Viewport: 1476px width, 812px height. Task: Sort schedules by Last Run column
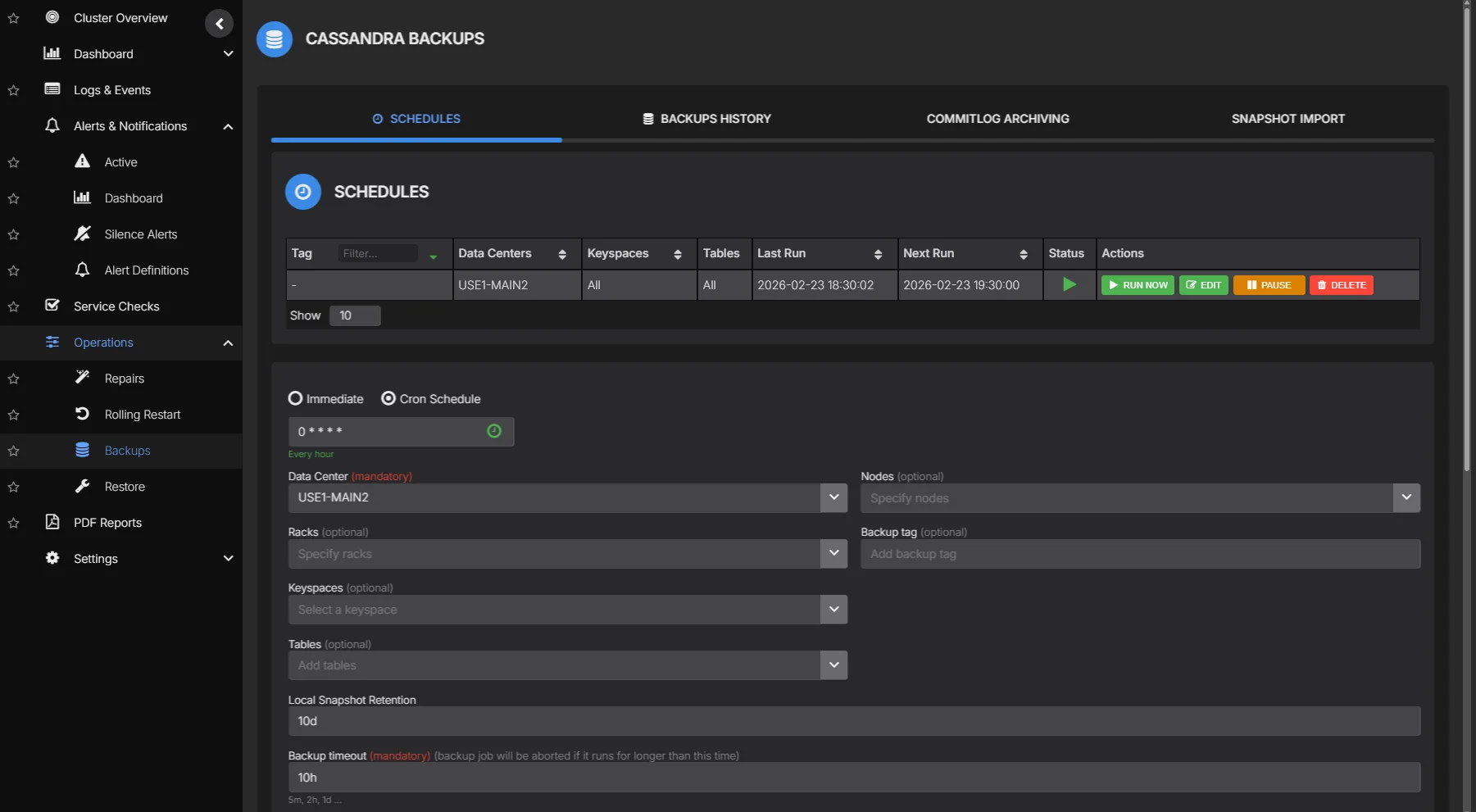coord(877,254)
